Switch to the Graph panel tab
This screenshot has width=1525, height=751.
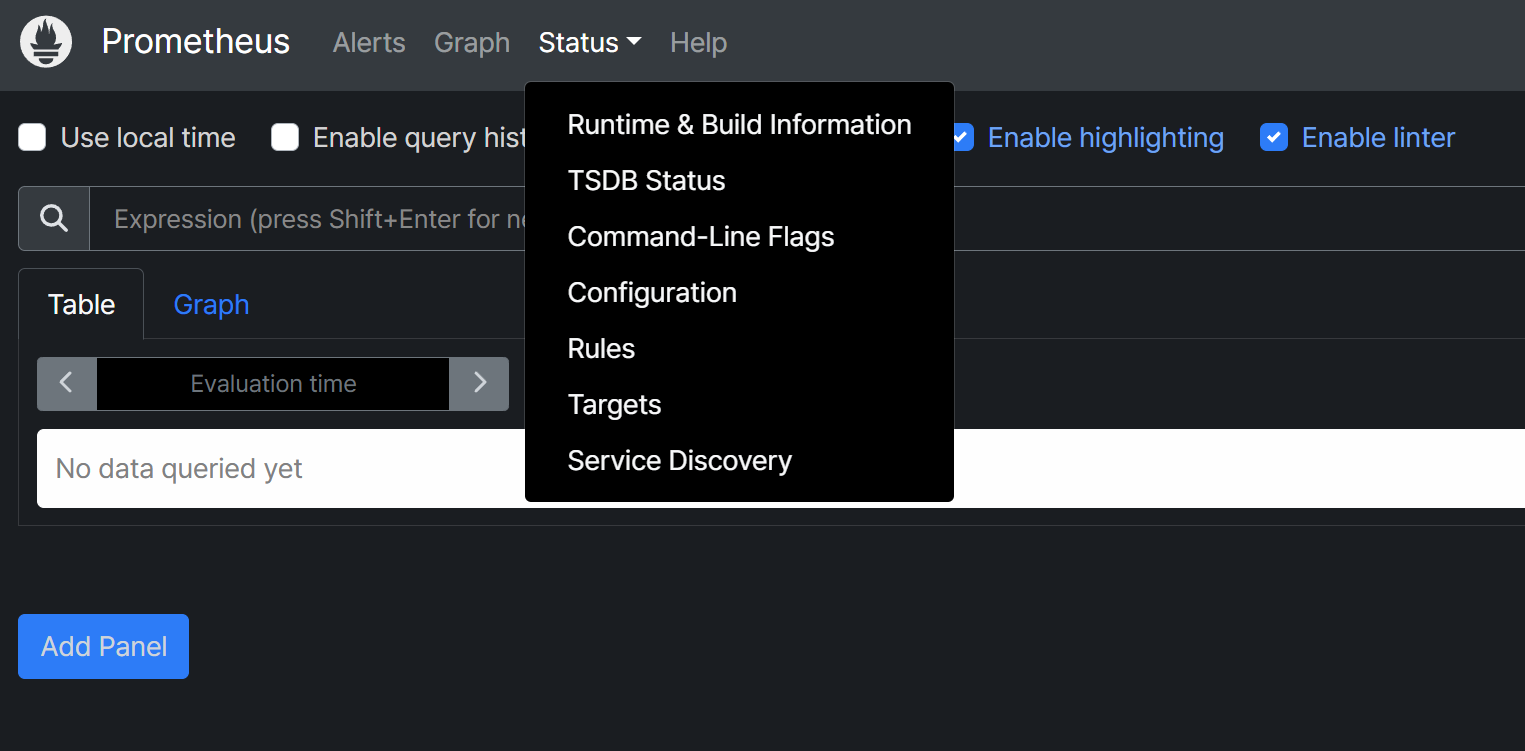[211, 304]
